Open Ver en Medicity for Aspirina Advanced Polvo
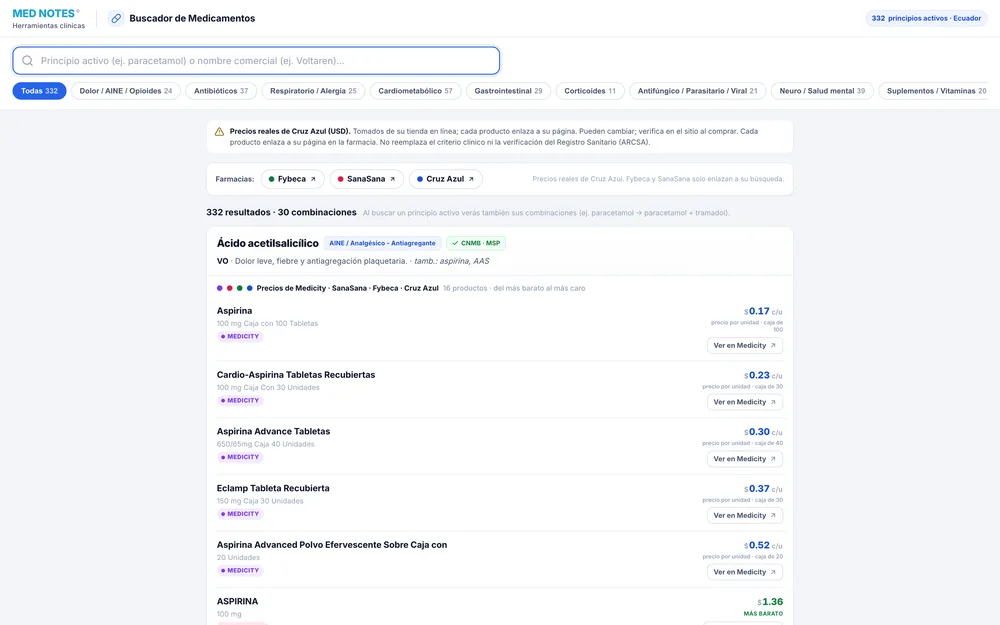The height and width of the screenshot is (625, 1000). [744, 573]
